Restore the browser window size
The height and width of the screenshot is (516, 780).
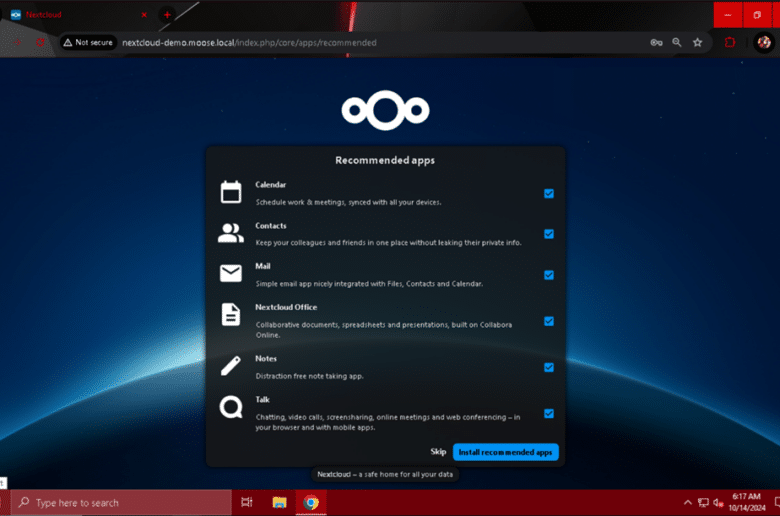coord(757,15)
